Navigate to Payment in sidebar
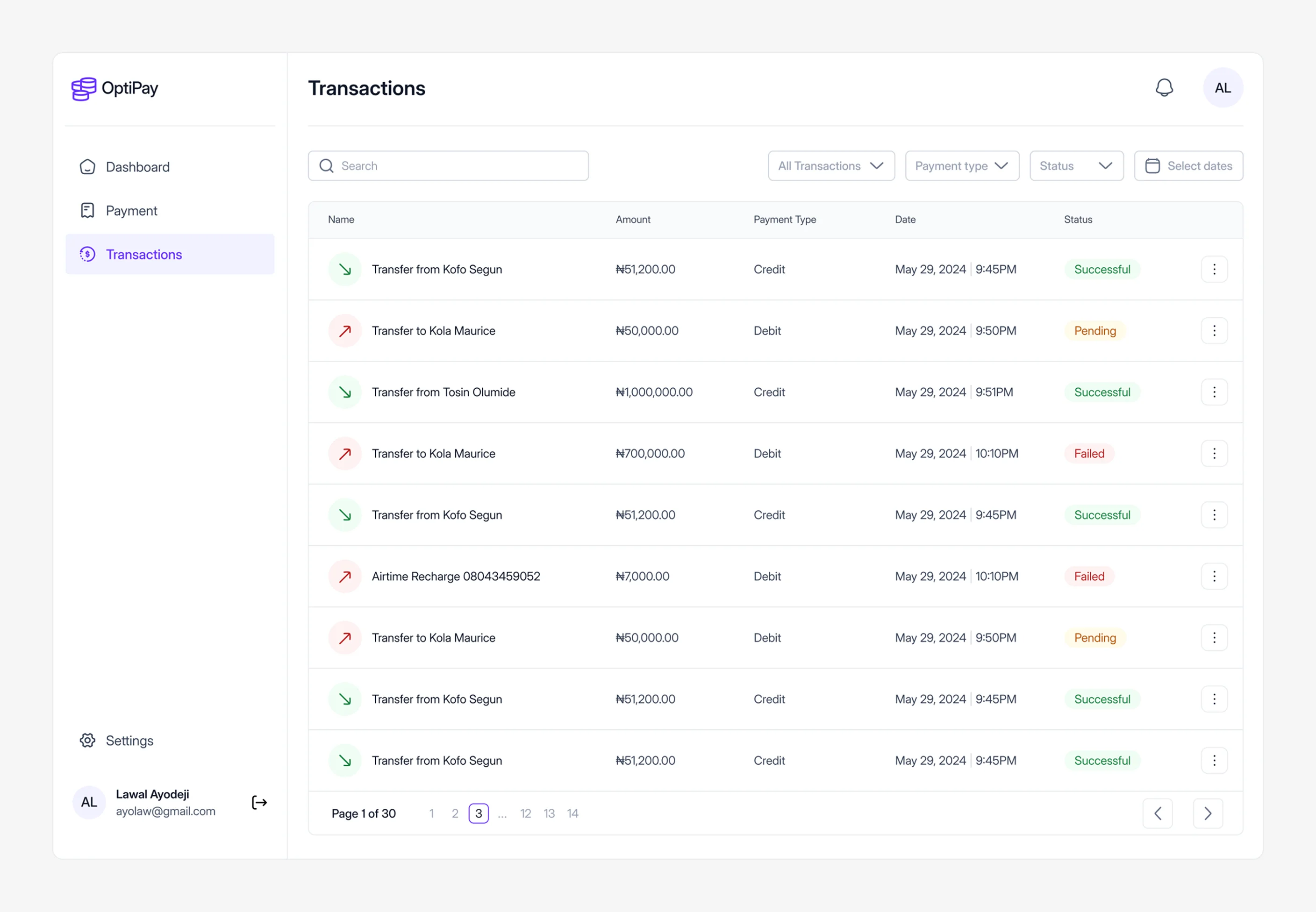The width and height of the screenshot is (1316, 912). 170,211
